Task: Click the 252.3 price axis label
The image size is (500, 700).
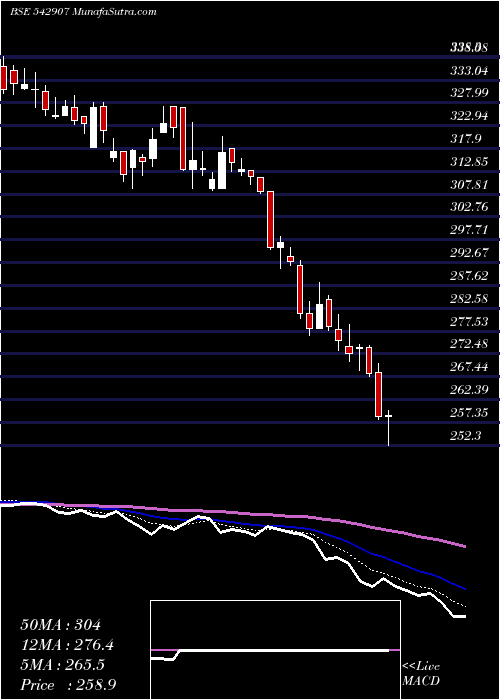Action: 466,435
